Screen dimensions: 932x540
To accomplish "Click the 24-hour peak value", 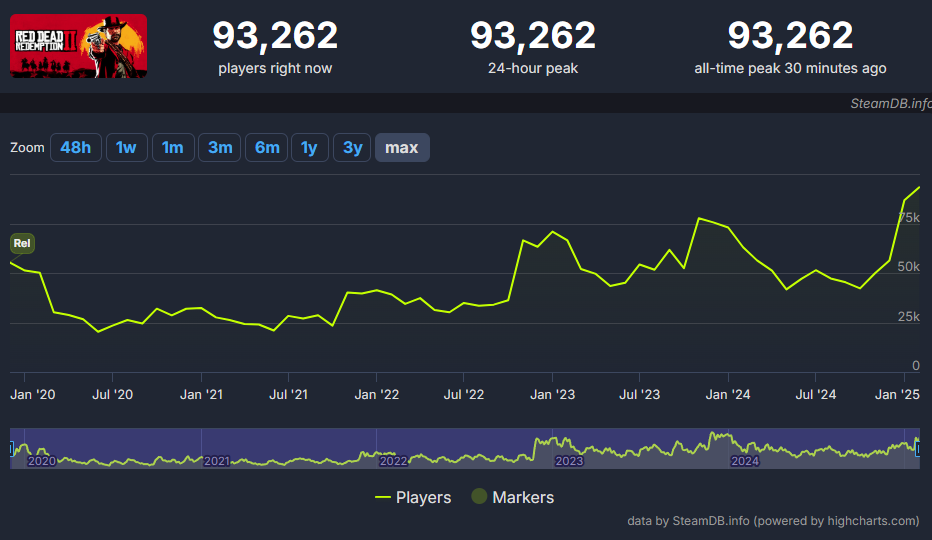I will pyautogui.click(x=533, y=36).
